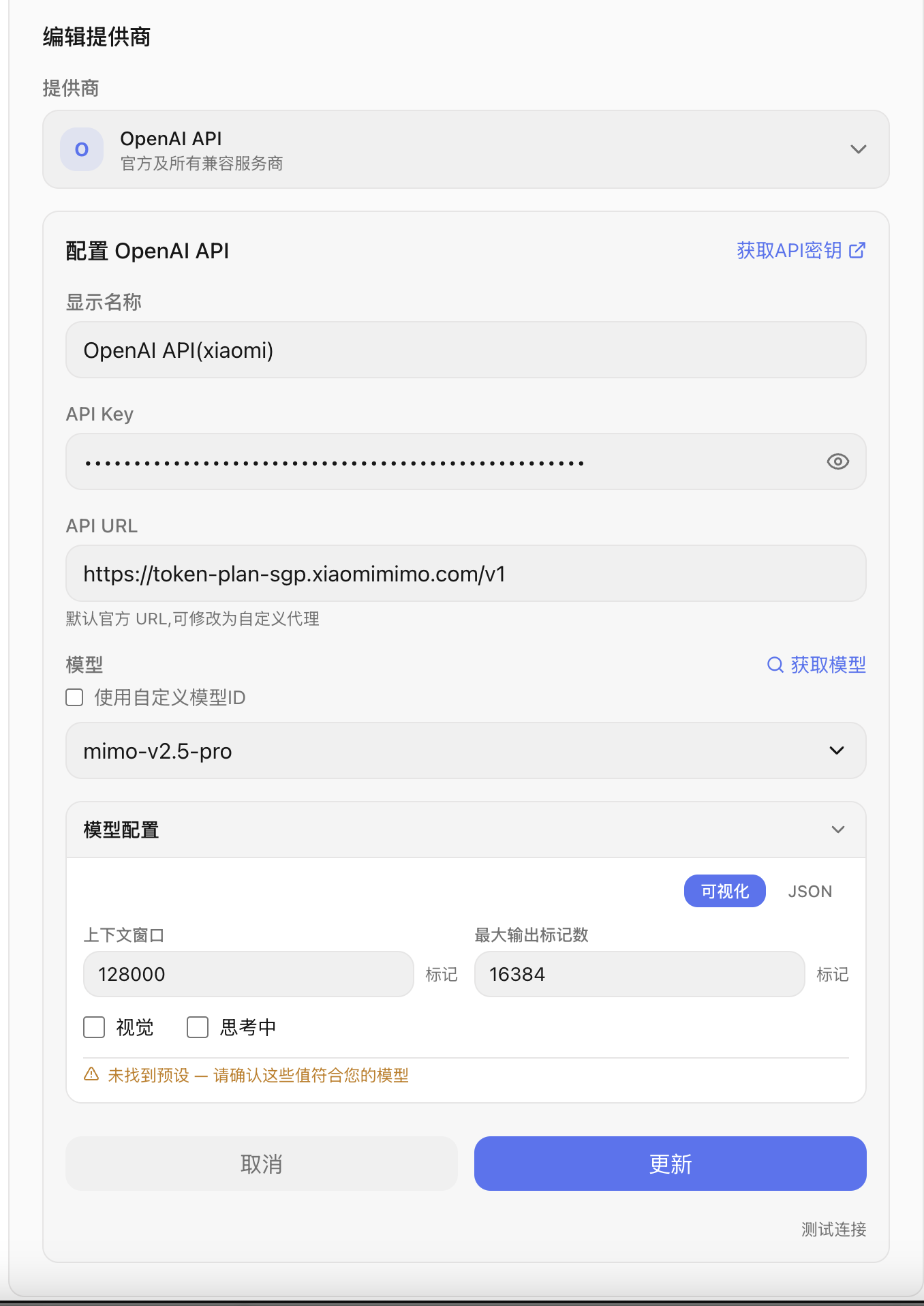Image resolution: width=924 pixels, height=1306 pixels.
Task: Open the OpenAI API provider dropdown
Action: click(466, 149)
